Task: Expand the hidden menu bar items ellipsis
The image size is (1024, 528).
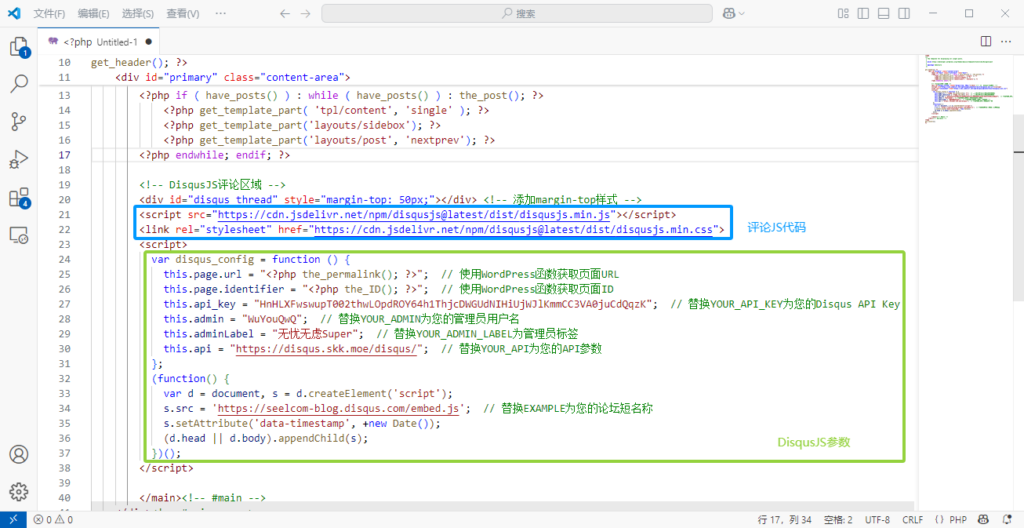Action: [218, 14]
